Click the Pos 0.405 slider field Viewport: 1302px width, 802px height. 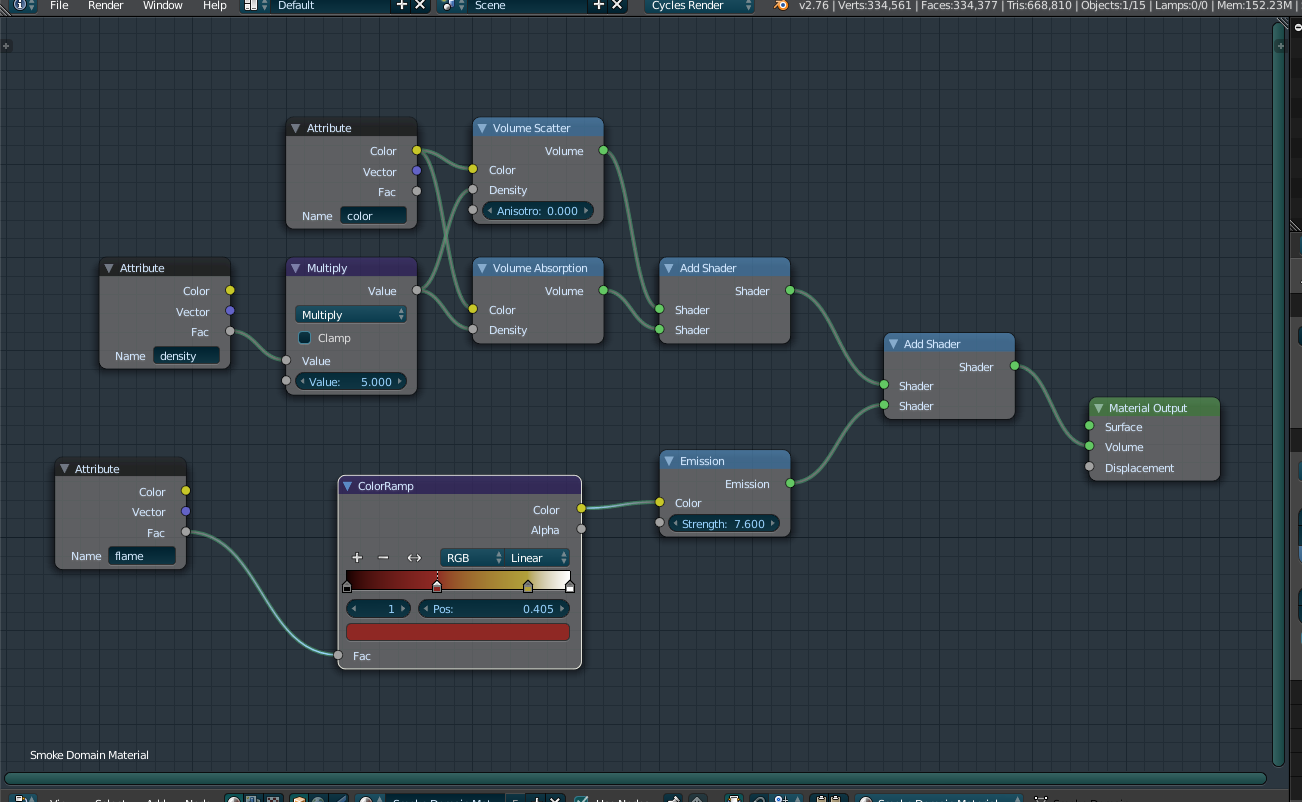pos(494,608)
